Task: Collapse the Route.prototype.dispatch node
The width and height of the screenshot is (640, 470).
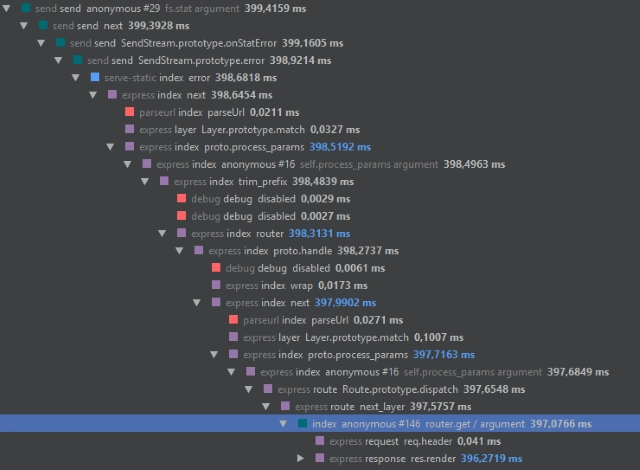Action: [249, 389]
